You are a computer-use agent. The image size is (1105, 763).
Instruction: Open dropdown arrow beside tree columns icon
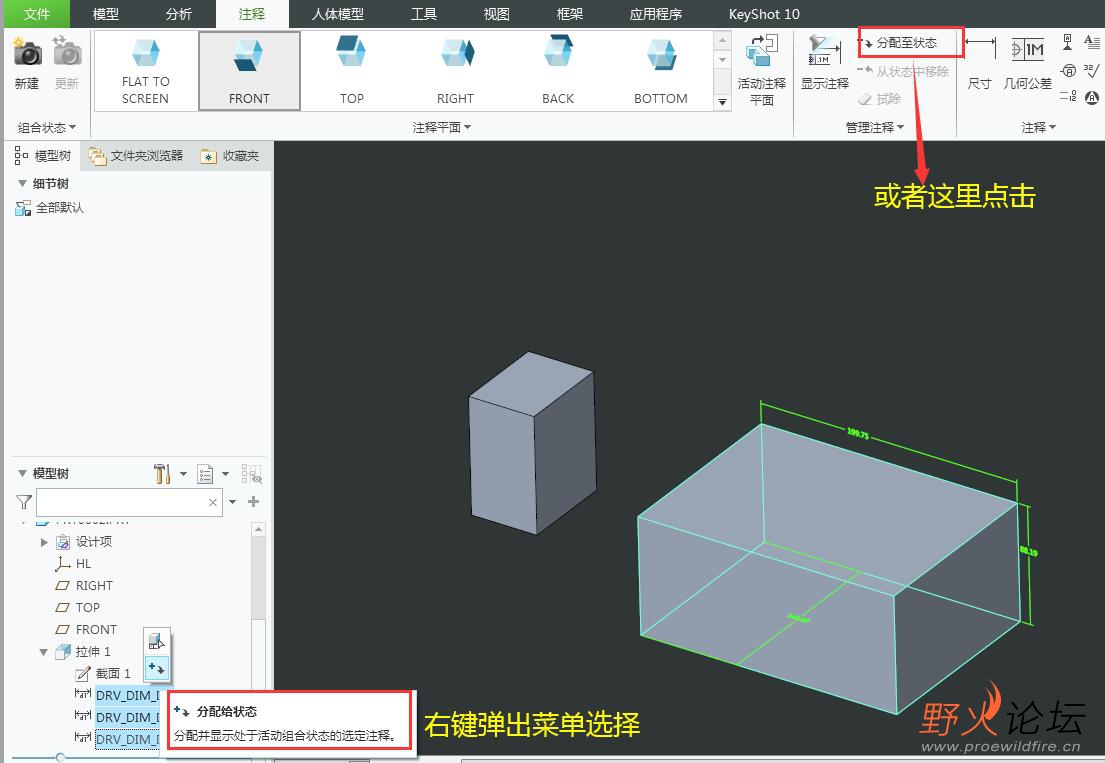pos(226,474)
